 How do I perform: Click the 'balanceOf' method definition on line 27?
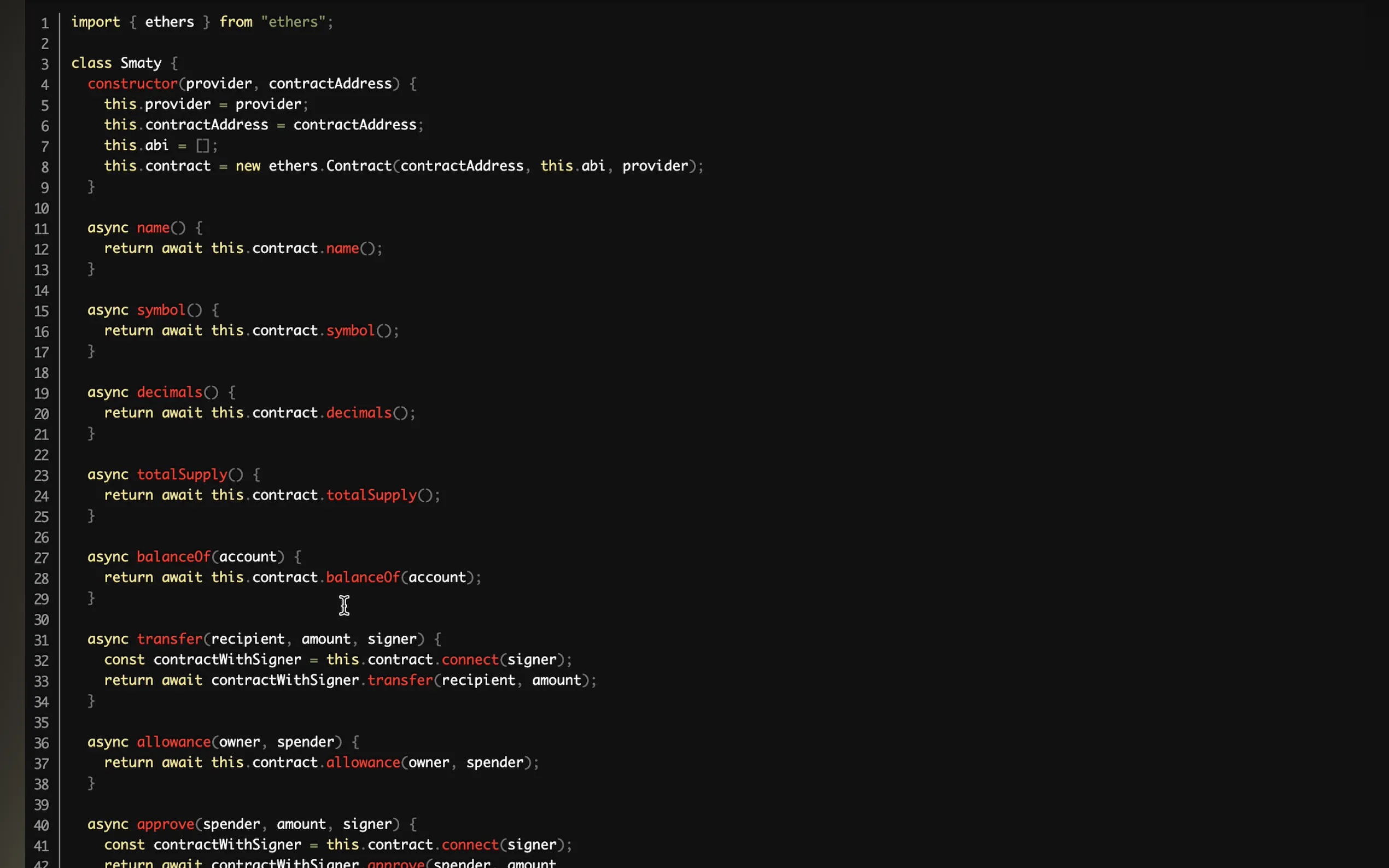(x=174, y=557)
